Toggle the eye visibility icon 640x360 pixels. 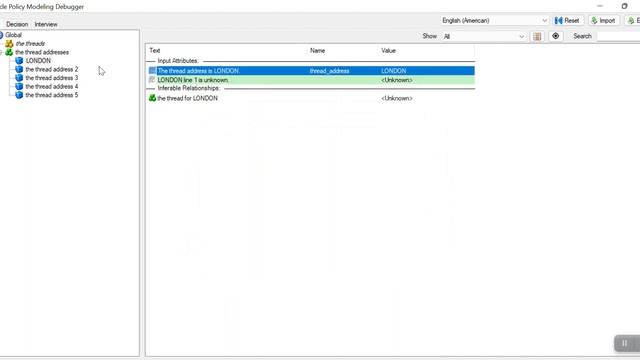[556, 36]
